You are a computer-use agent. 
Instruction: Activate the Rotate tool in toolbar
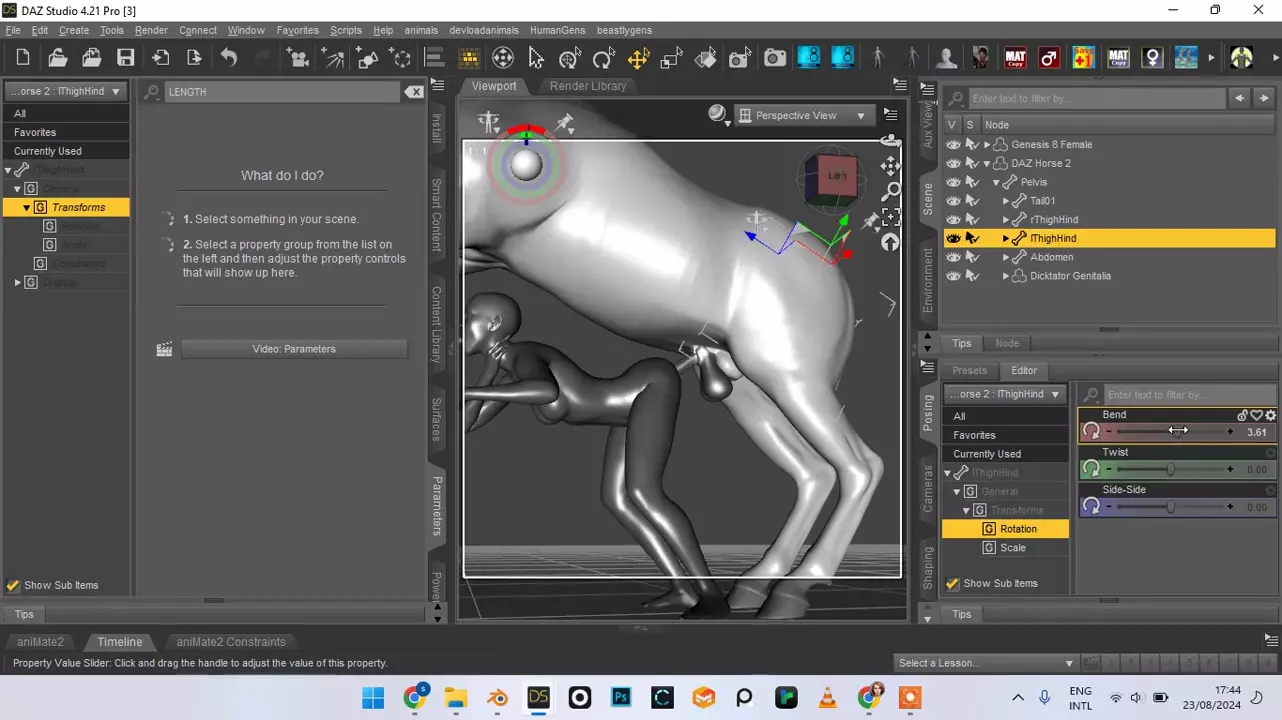(x=603, y=58)
